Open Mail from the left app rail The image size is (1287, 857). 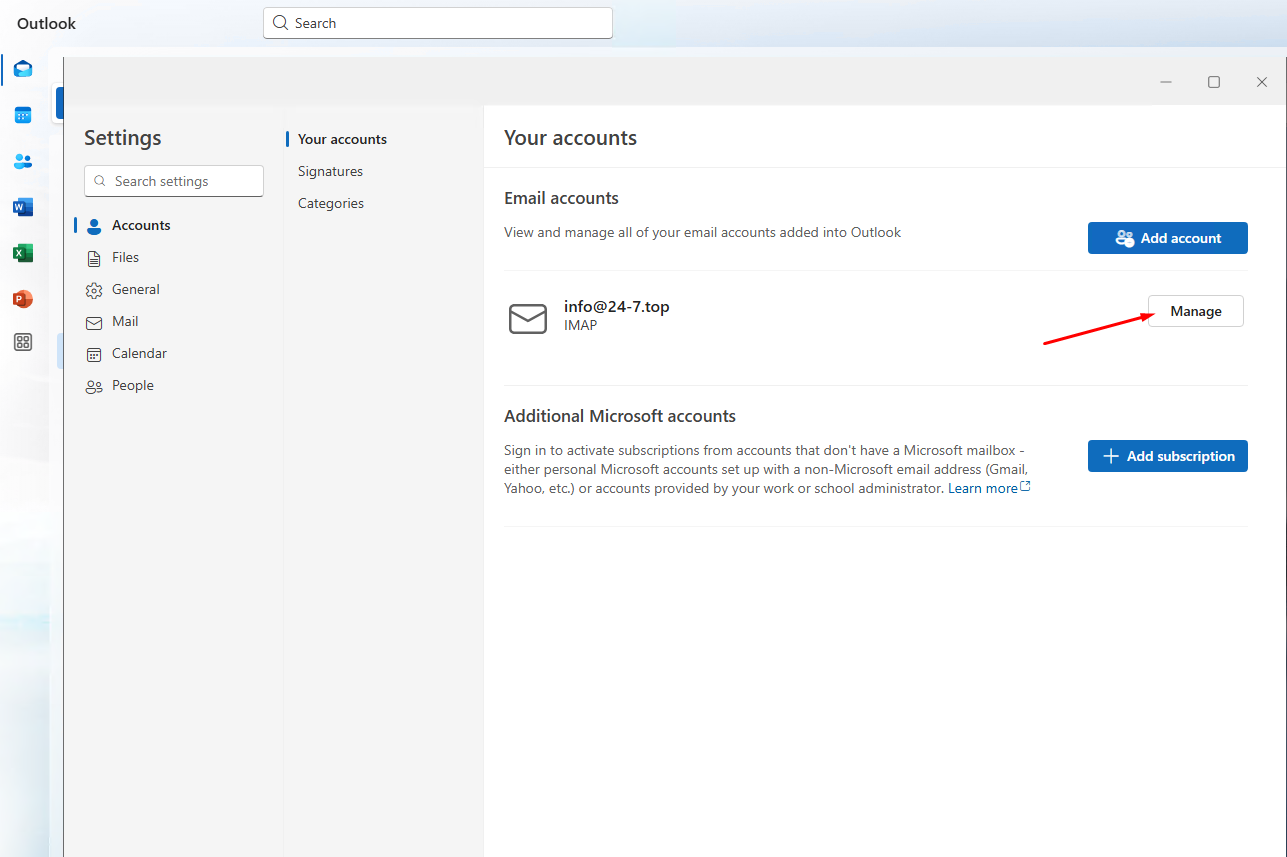tap(23, 69)
